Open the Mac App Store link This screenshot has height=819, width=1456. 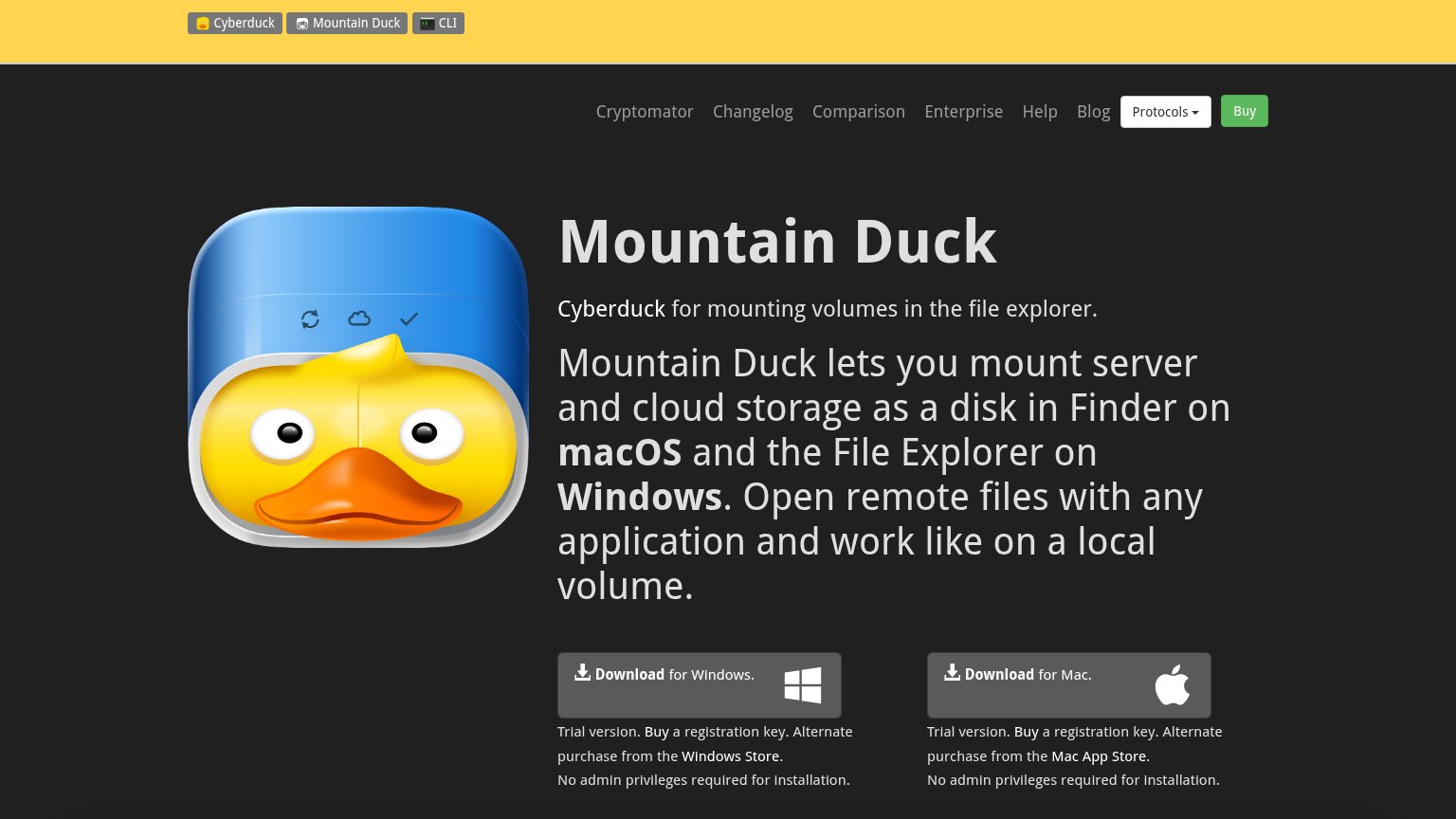pyautogui.click(x=1099, y=756)
